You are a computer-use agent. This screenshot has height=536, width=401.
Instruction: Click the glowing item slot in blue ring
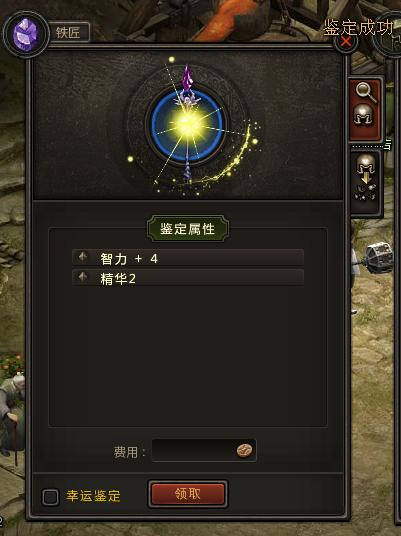pyautogui.click(x=187, y=125)
